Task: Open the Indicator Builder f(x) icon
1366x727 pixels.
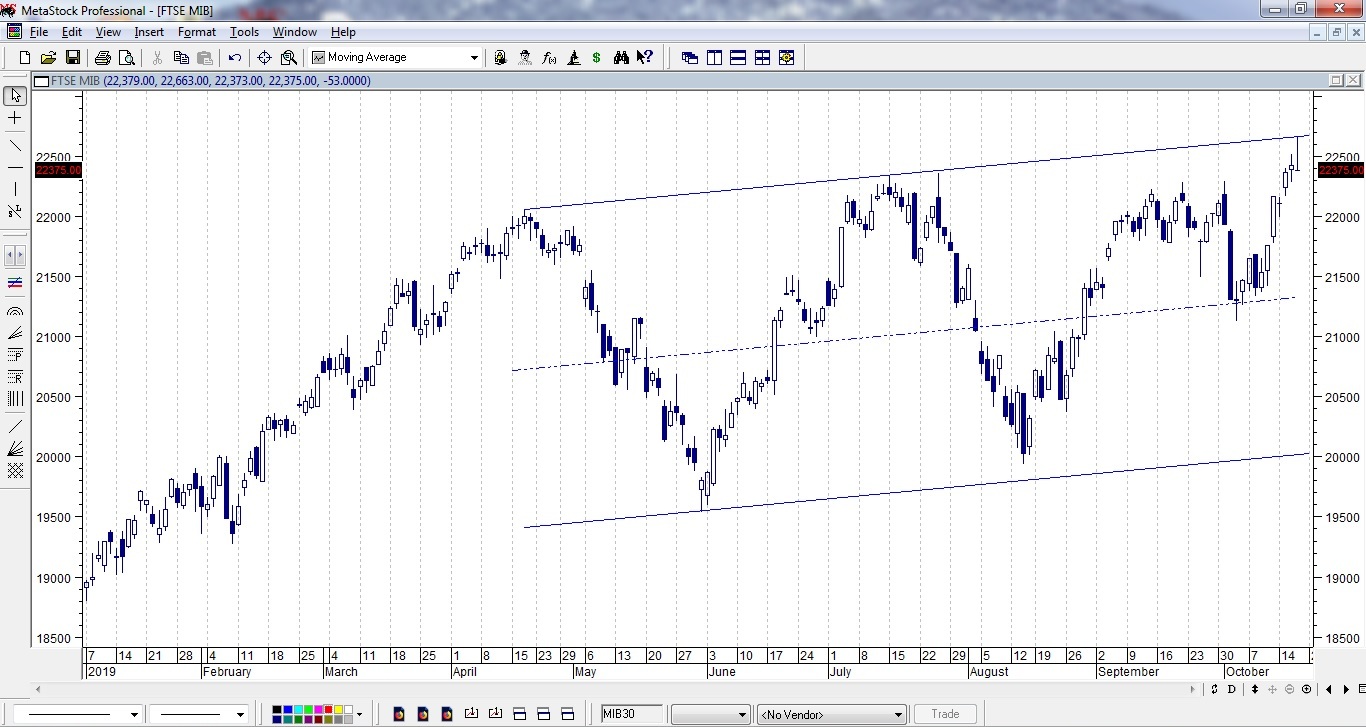Action: [549, 58]
